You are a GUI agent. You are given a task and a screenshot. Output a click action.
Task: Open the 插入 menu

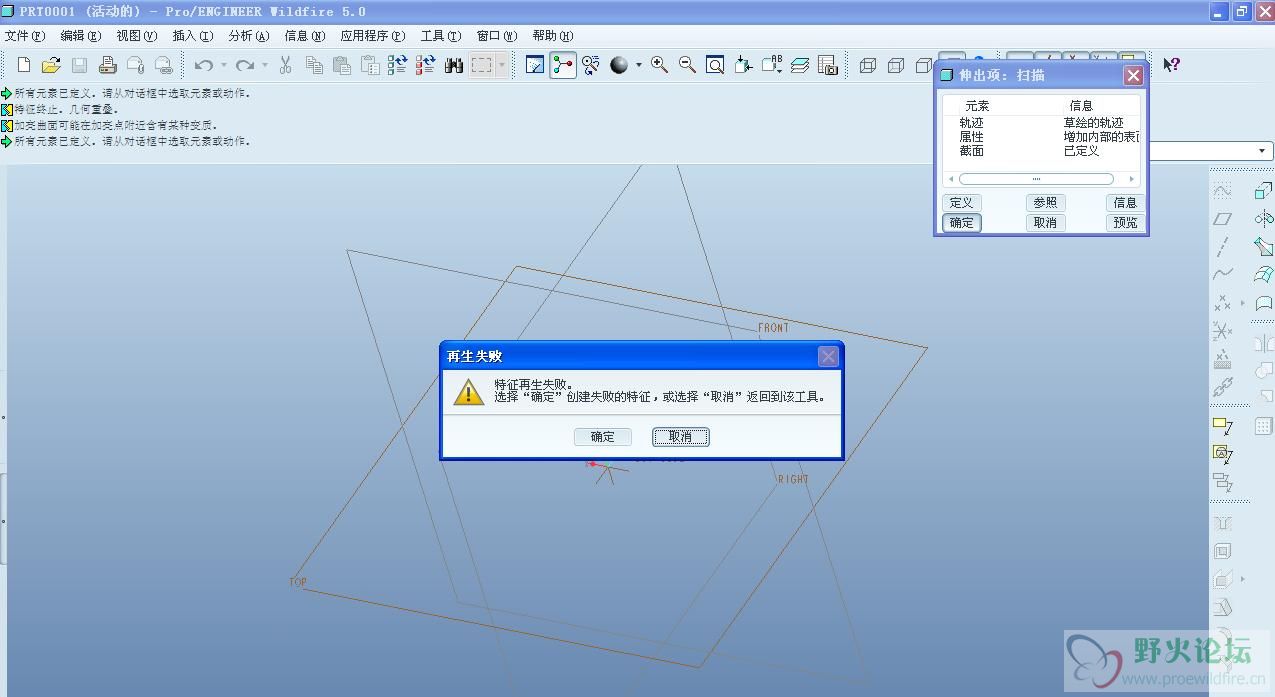coord(193,36)
